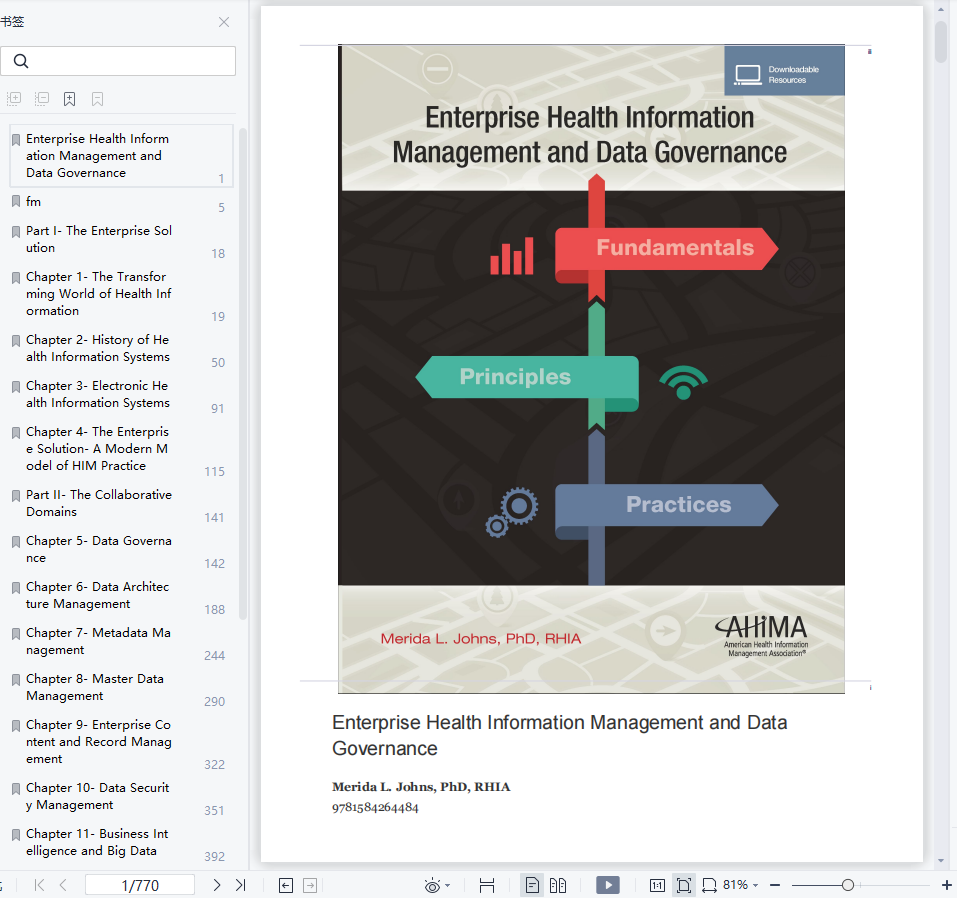Click the 'Downloadable Resources' badge on the cover
The height and width of the screenshot is (898, 957).
pyautogui.click(x=784, y=71)
